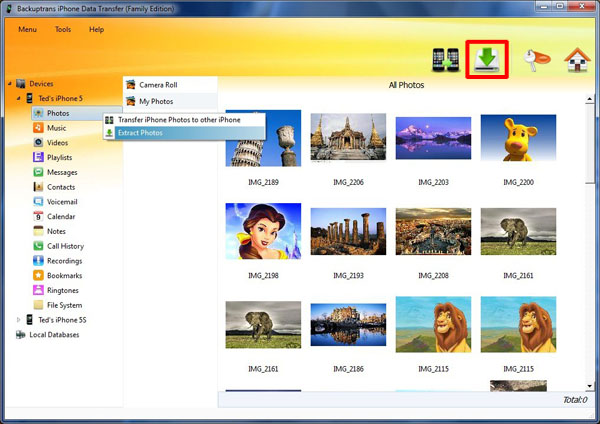Select the mountain lake photo IMG_2203

[433, 138]
